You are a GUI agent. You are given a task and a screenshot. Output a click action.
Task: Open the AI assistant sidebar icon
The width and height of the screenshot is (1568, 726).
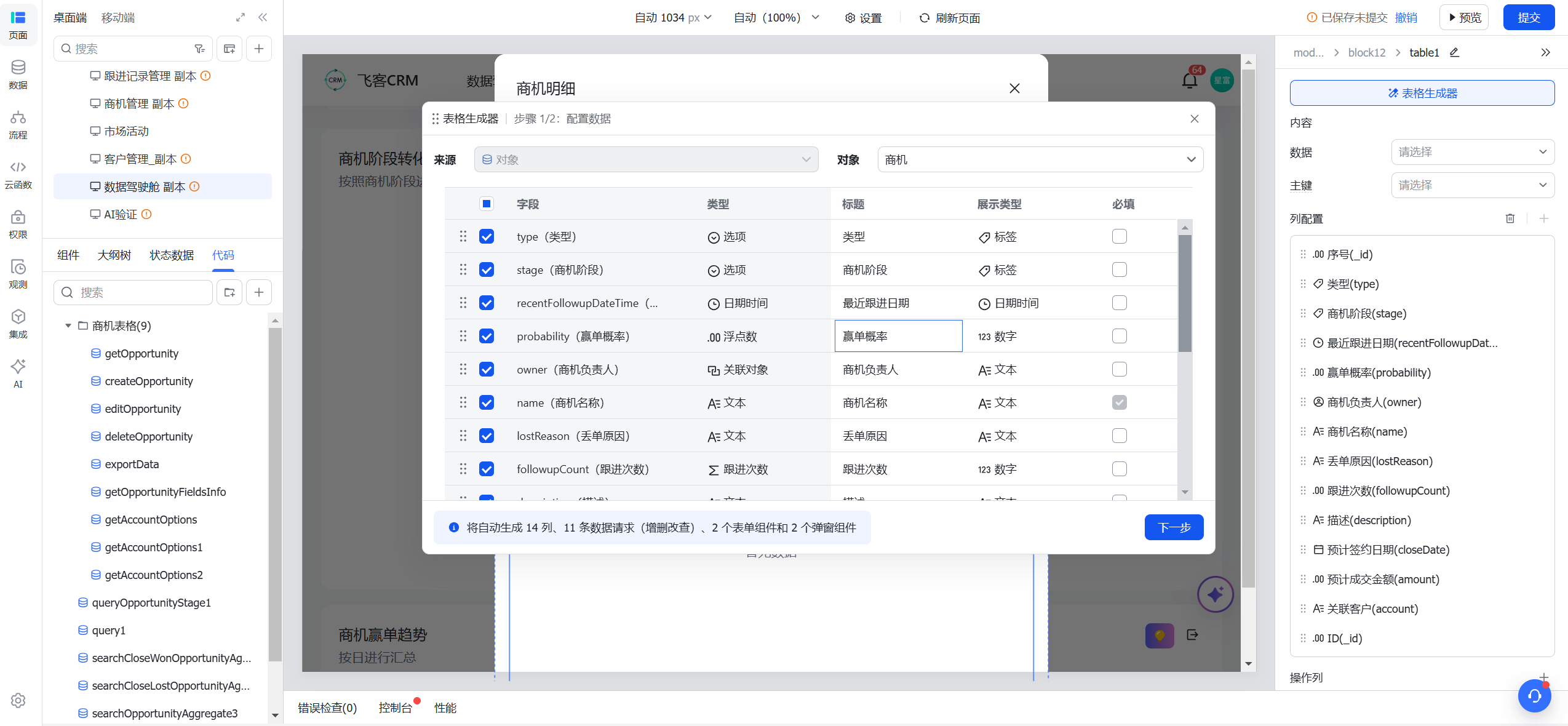pyautogui.click(x=18, y=373)
